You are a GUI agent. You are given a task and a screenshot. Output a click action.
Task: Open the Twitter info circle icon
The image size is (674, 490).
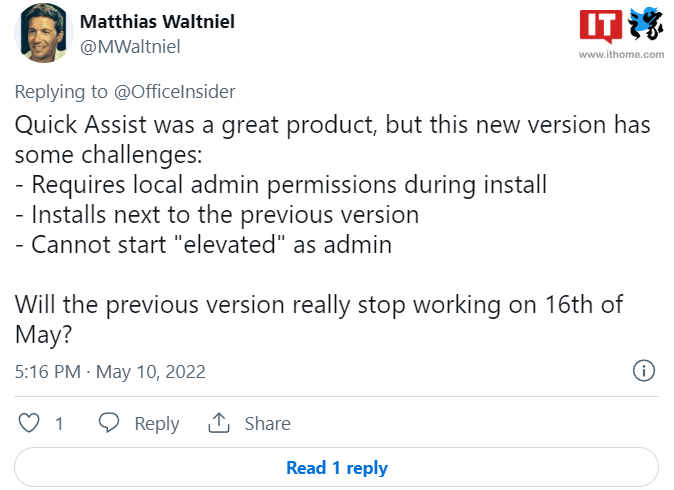[645, 372]
